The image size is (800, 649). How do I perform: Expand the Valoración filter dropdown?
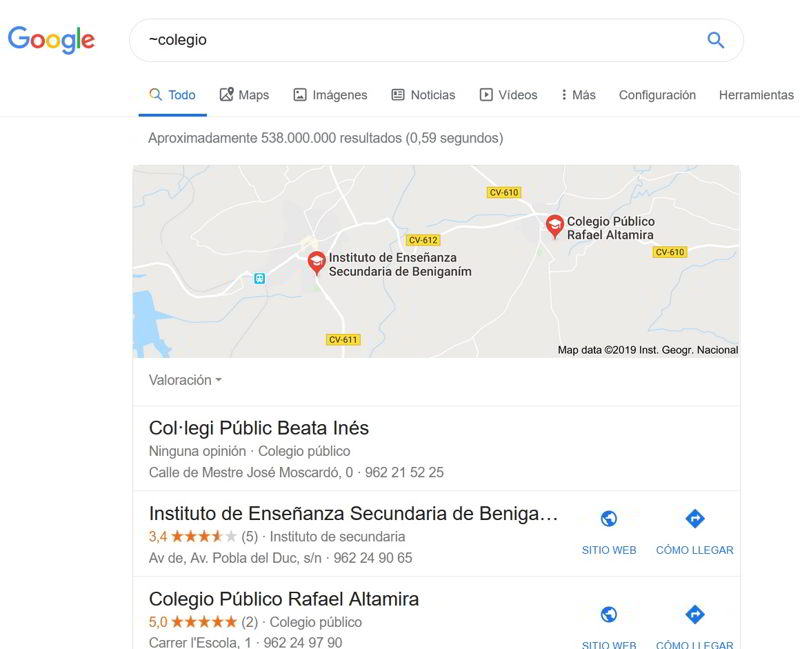click(x=185, y=380)
